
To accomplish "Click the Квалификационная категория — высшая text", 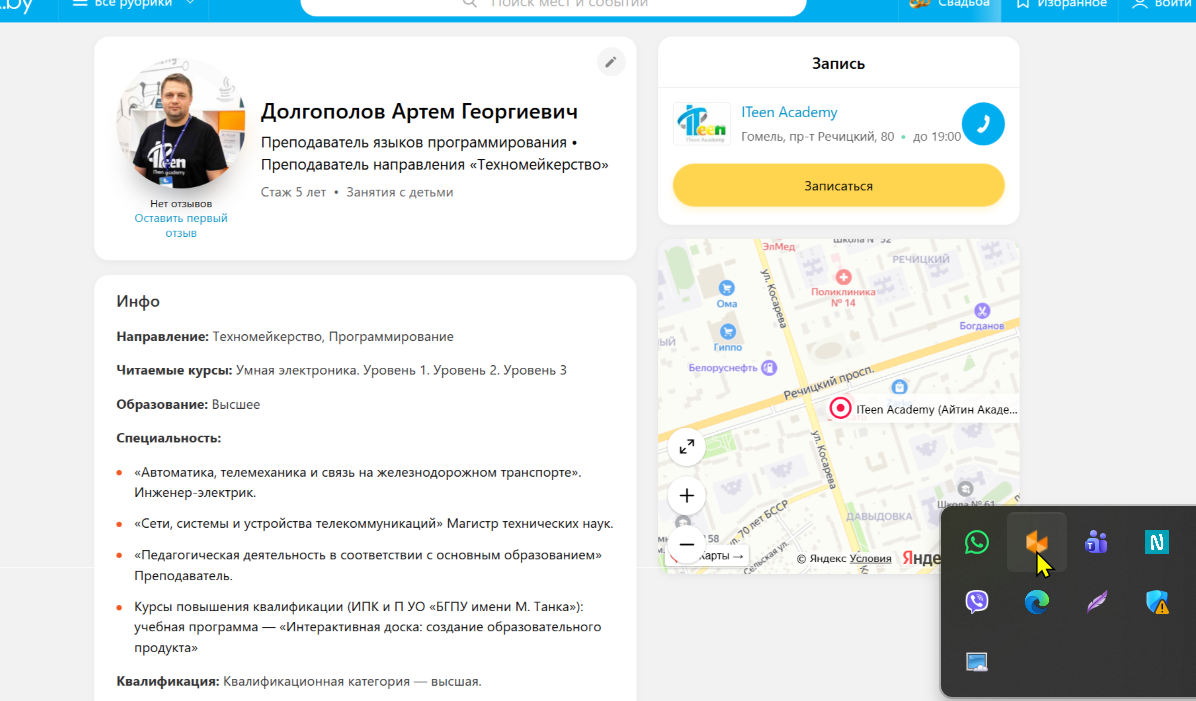I will coord(352,681).
